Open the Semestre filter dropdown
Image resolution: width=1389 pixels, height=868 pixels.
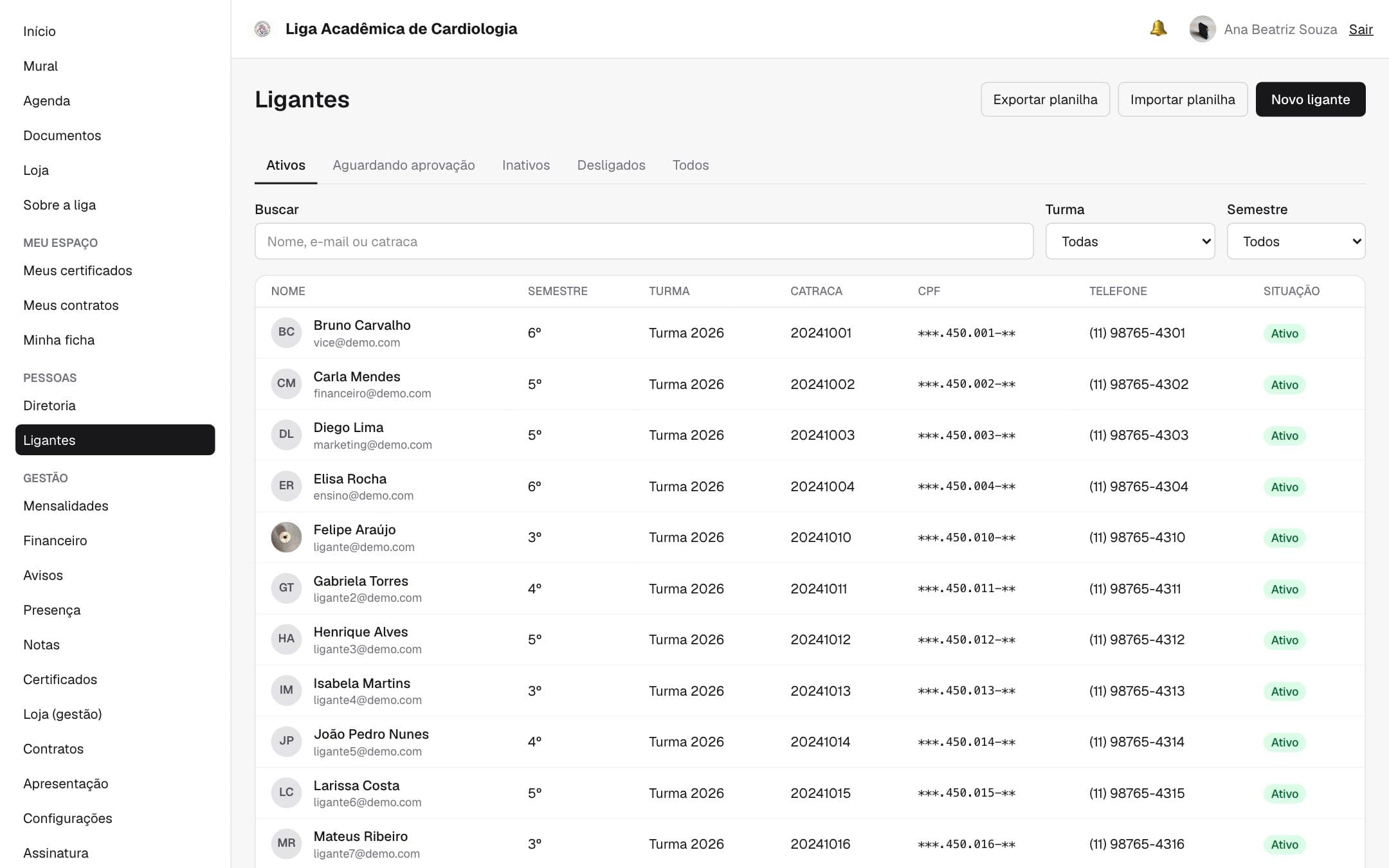click(1296, 241)
